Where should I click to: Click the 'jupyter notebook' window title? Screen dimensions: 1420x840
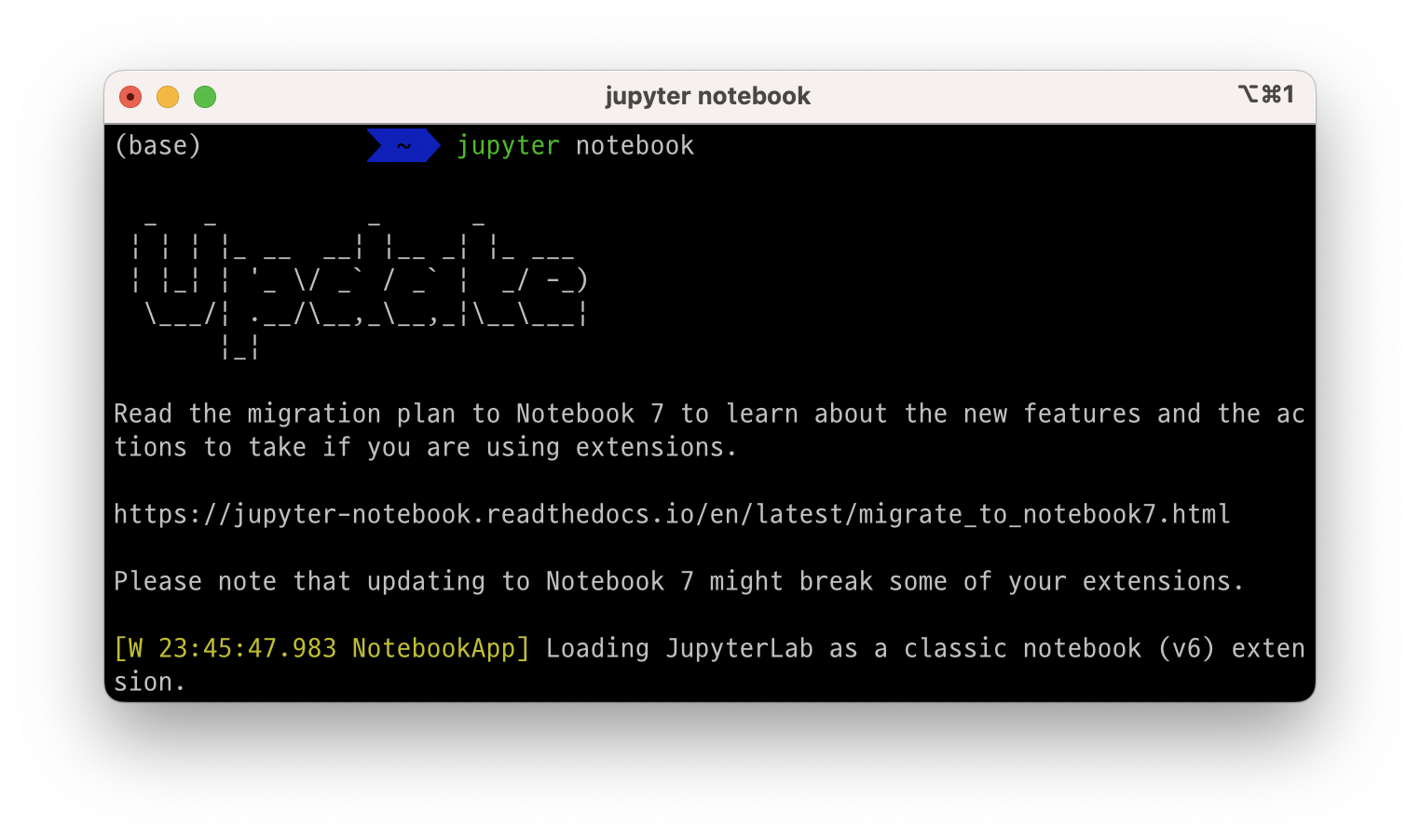click(x=707, y=96)
